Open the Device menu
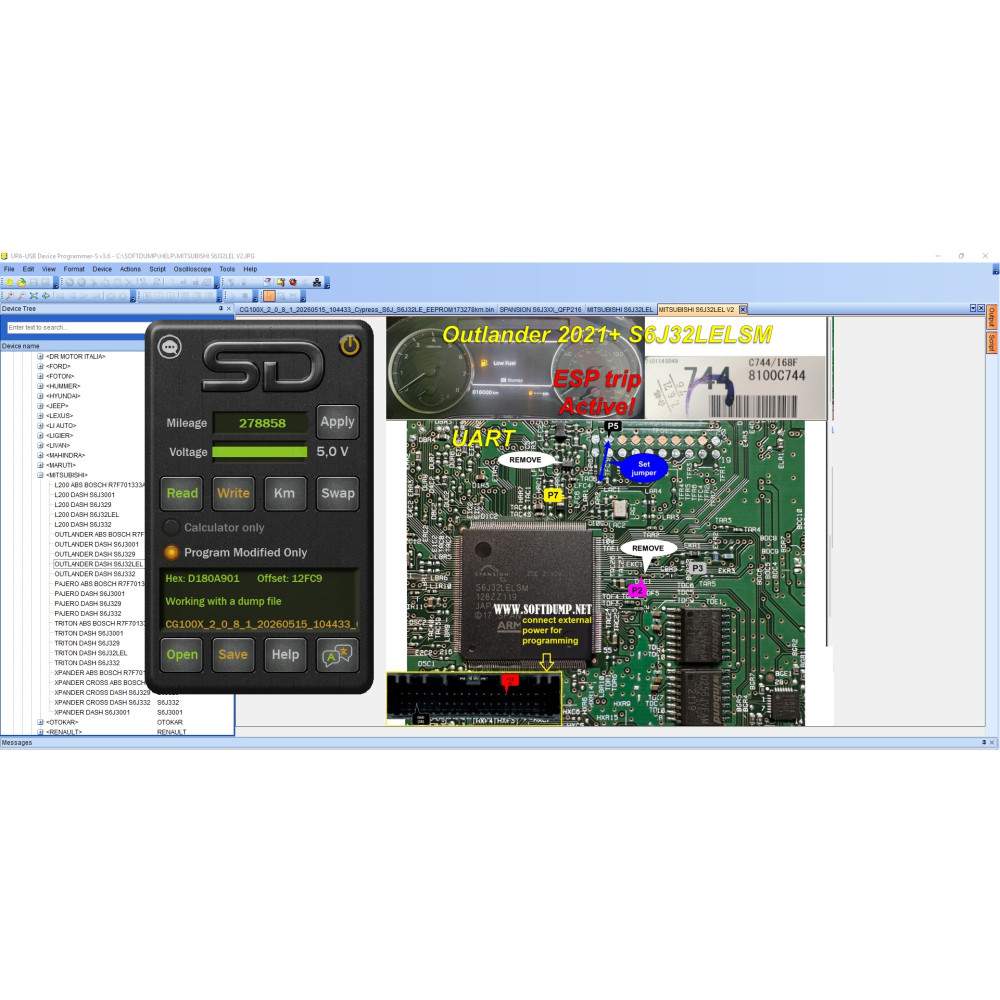1000x1000 pixels. click(x=102, y=269)
